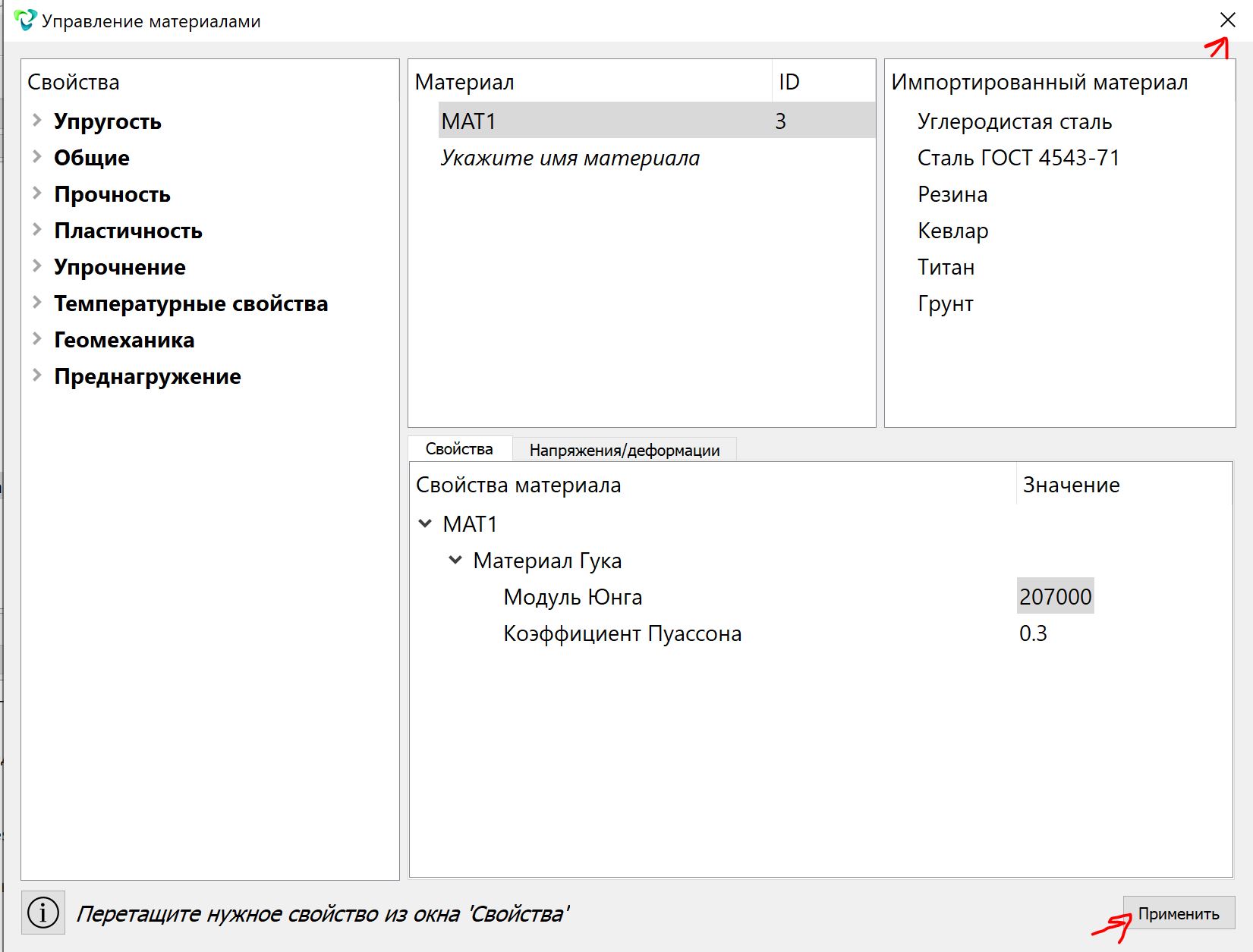Click the Материал column header
The height and width of the screenshot is (952, 1253).
[590, 81]
